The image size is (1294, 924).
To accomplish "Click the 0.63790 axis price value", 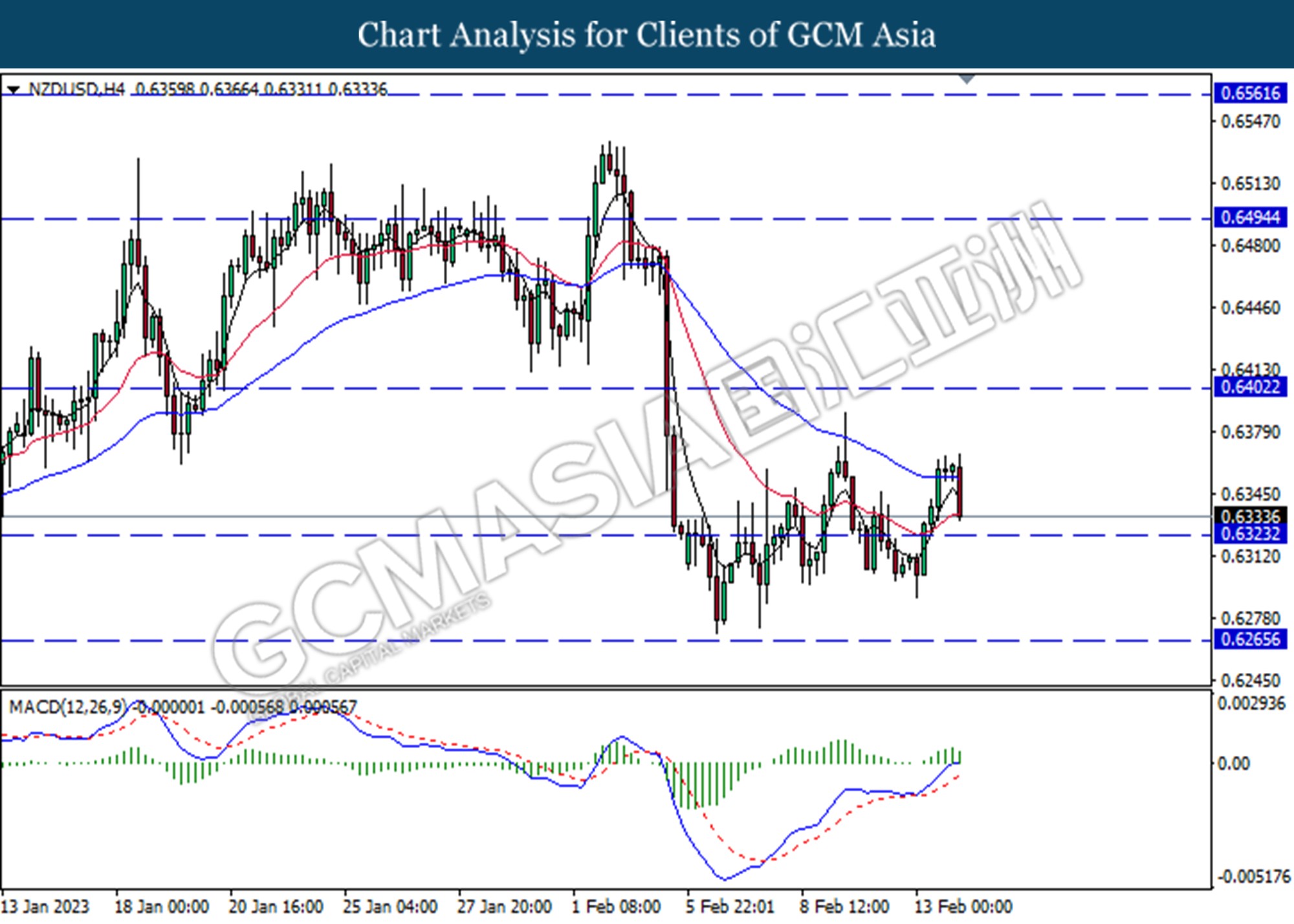I will click(1250, 432).
